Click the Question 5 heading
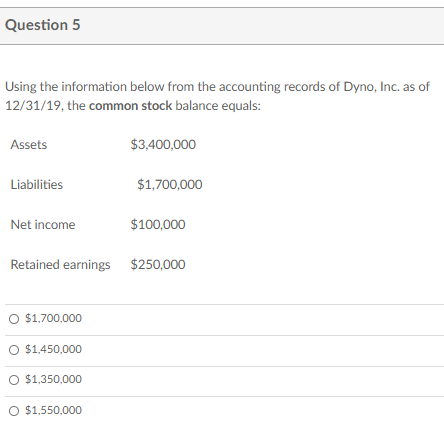This screenshot has height=433, width=444. tap(43, 25)
